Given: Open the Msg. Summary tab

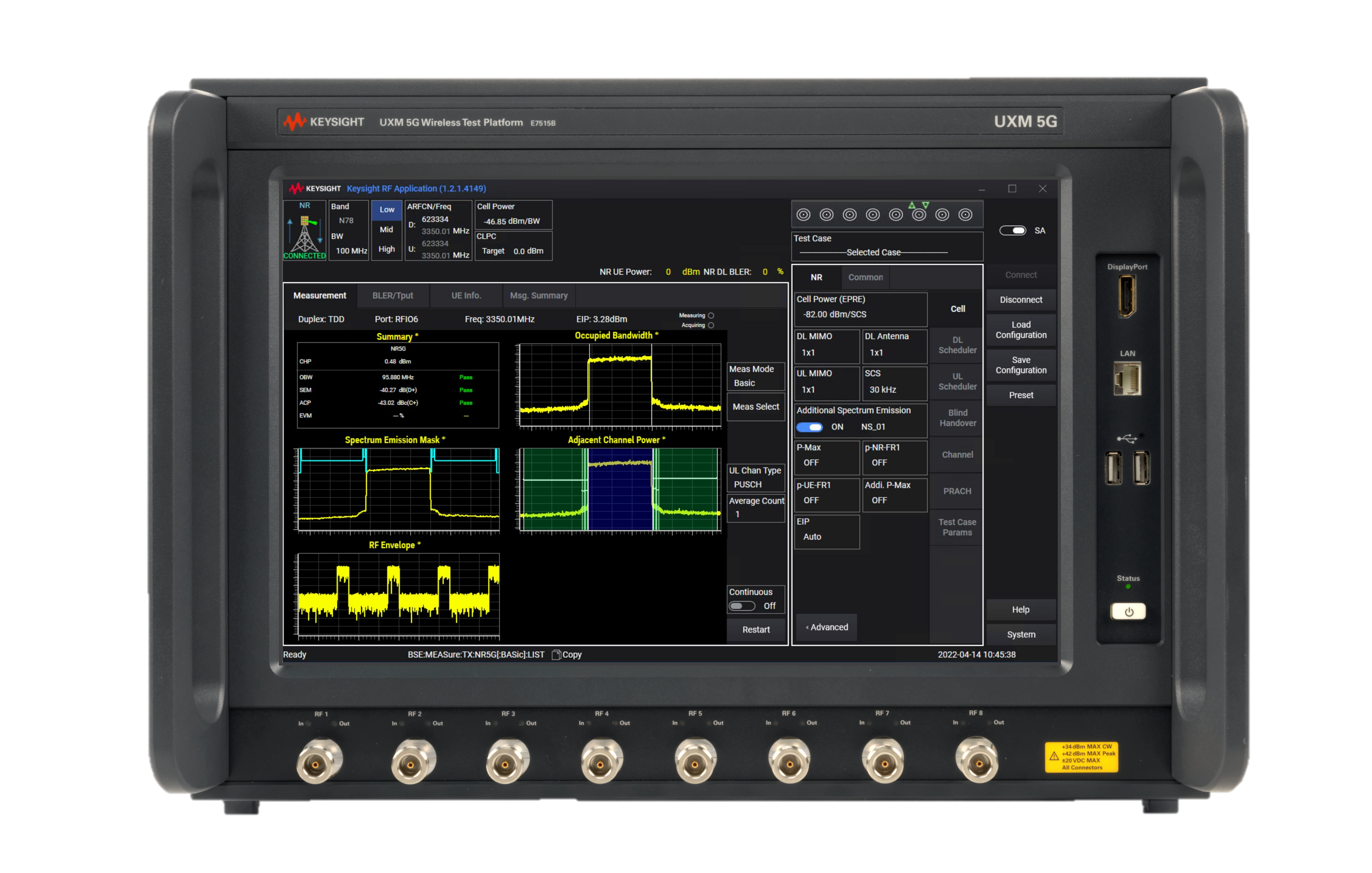Looking at the screenshot, I should [539, 296].
